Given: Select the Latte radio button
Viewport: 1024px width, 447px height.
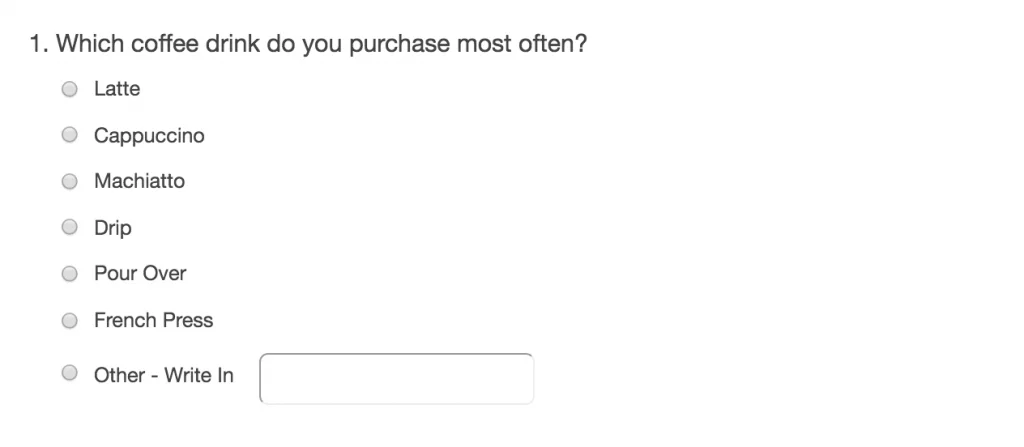Looking at the screenshot, I should tap(70, 89).
